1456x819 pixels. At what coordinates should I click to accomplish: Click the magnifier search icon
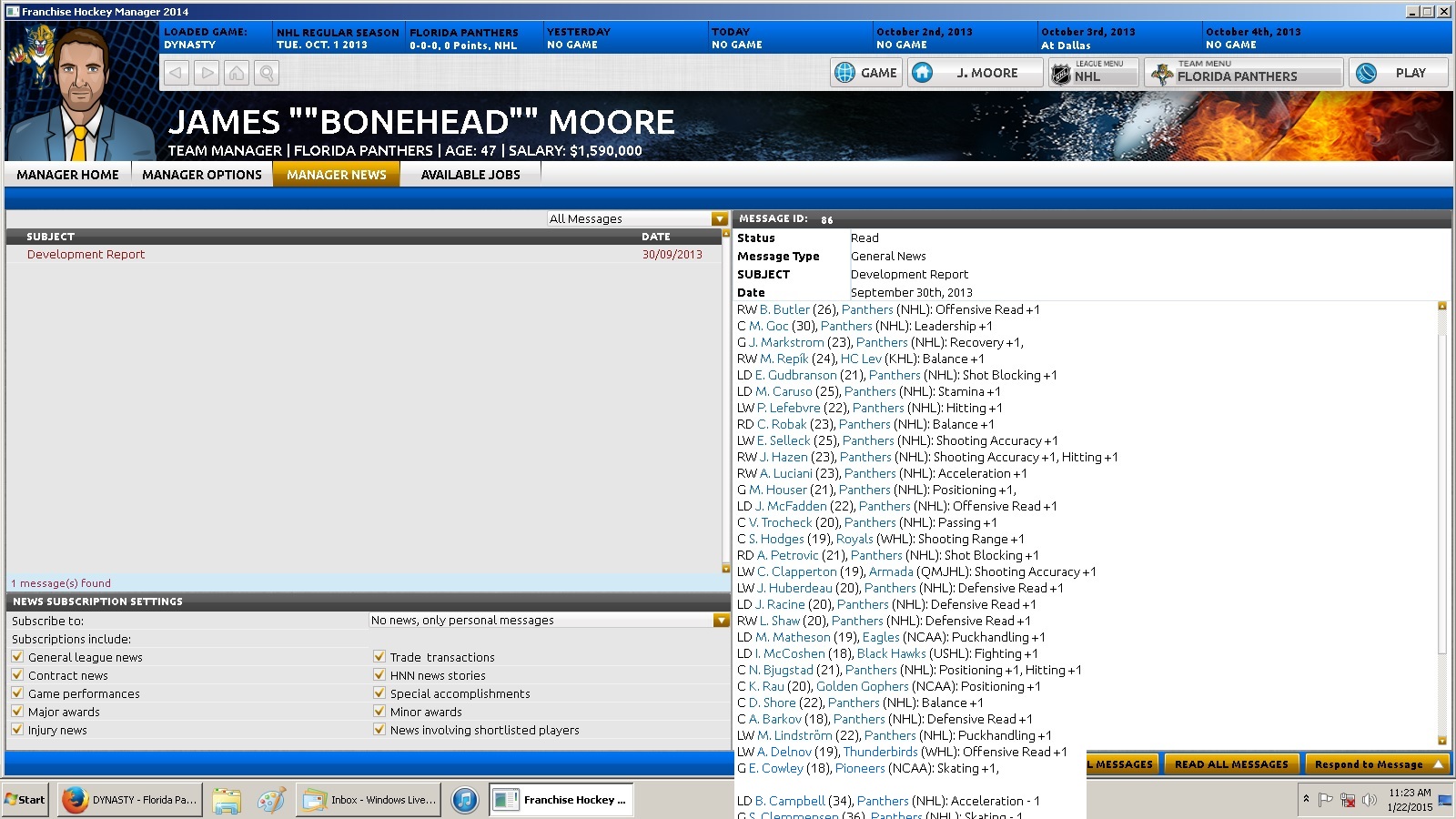coord(267,73)
